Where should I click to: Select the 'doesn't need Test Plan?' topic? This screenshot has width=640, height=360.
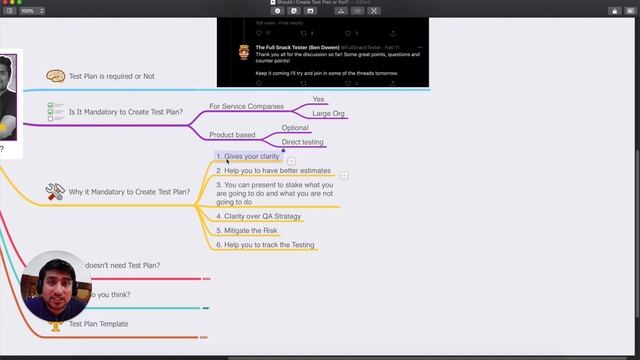tap(122, 265)
